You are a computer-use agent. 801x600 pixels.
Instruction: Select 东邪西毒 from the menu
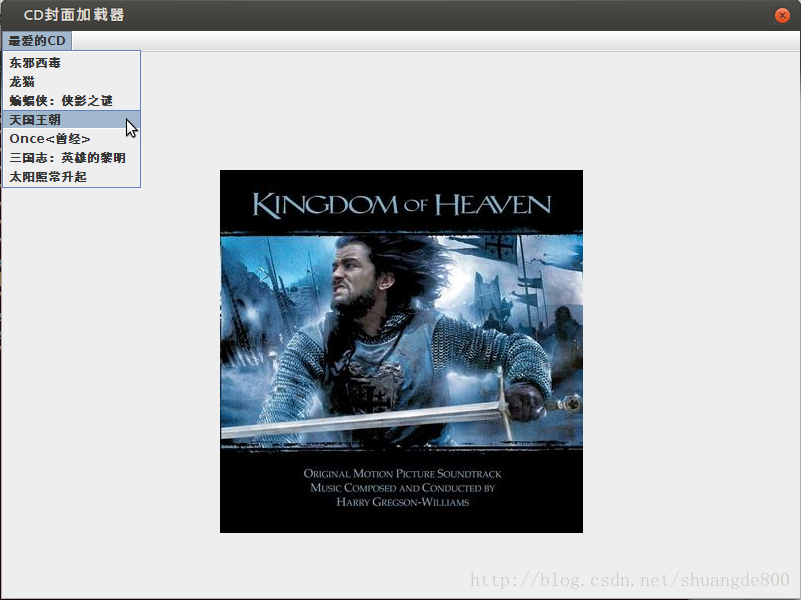tap(72, 63)
